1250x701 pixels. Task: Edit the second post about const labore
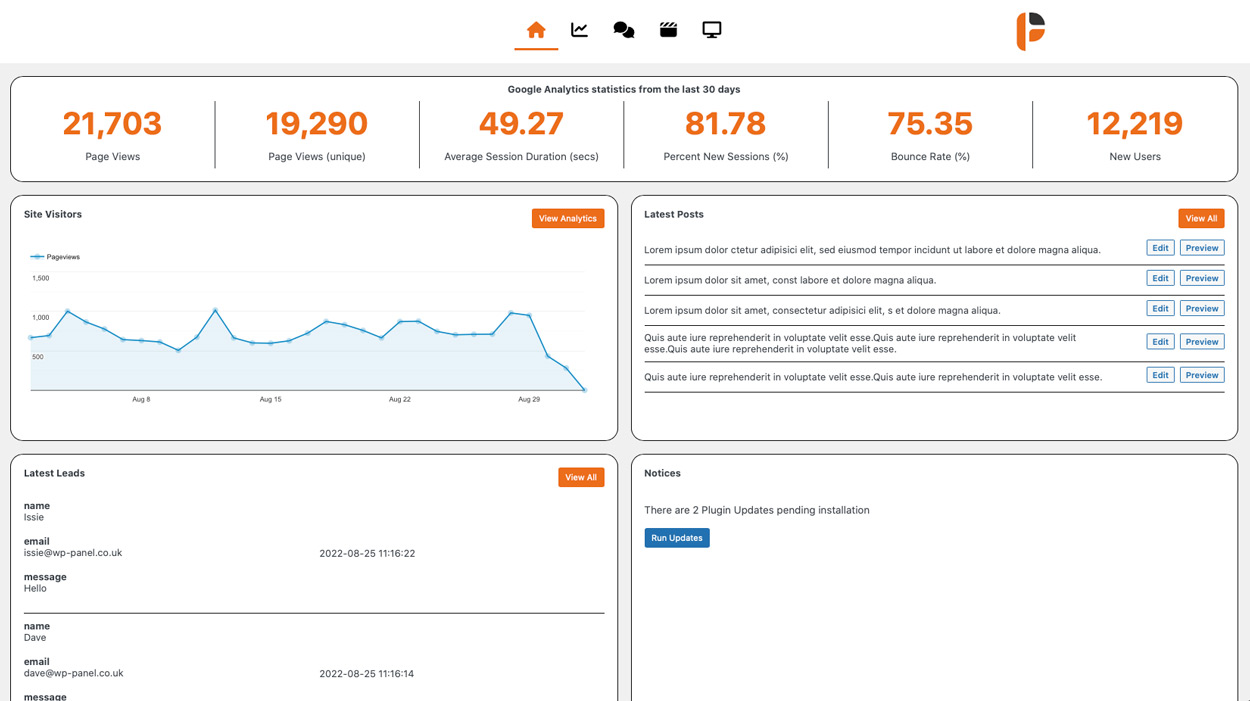(1160, 277)
